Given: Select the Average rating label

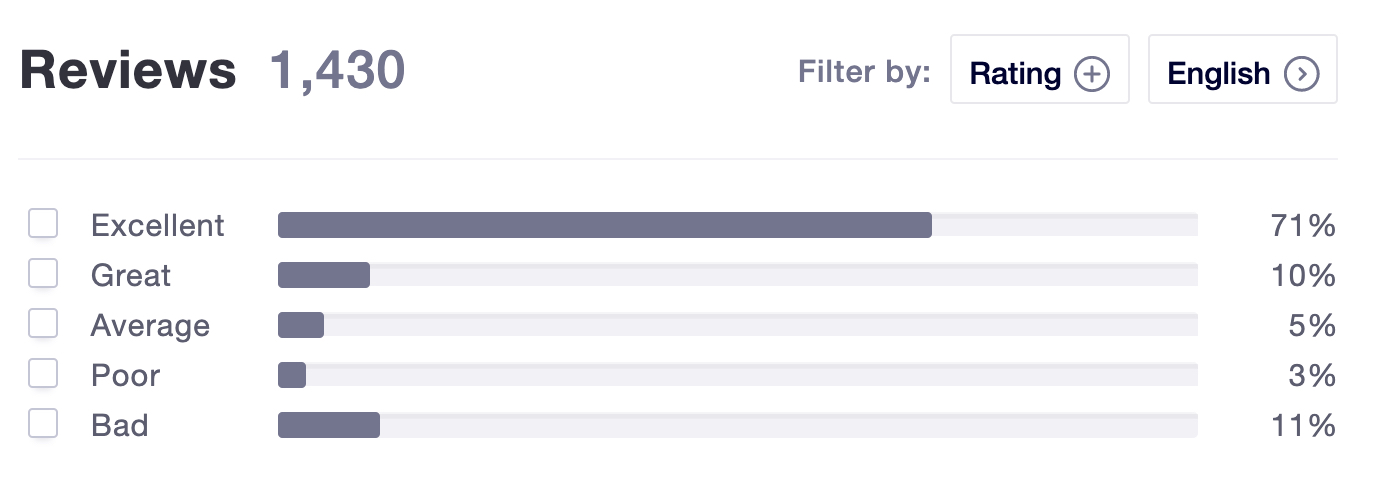Looking at the screenshot, I should pos(150,327).
